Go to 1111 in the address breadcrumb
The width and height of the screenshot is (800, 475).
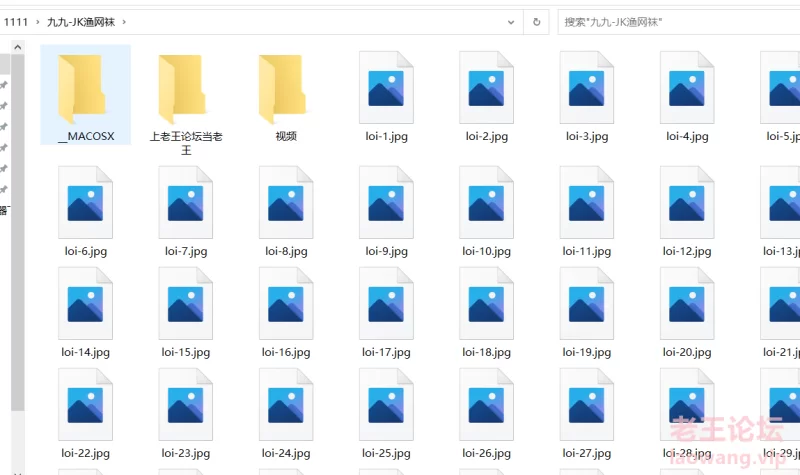pyautogui.click(x=16, y=22)
